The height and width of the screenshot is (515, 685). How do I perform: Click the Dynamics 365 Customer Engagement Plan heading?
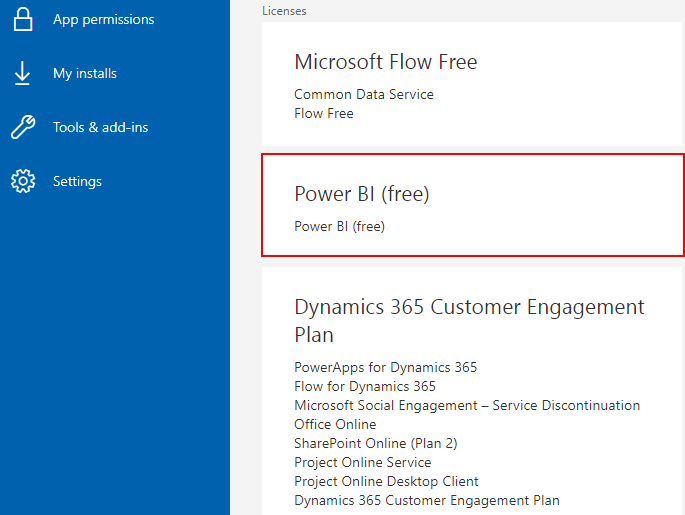pyautogui.click(x=469, y=320)
